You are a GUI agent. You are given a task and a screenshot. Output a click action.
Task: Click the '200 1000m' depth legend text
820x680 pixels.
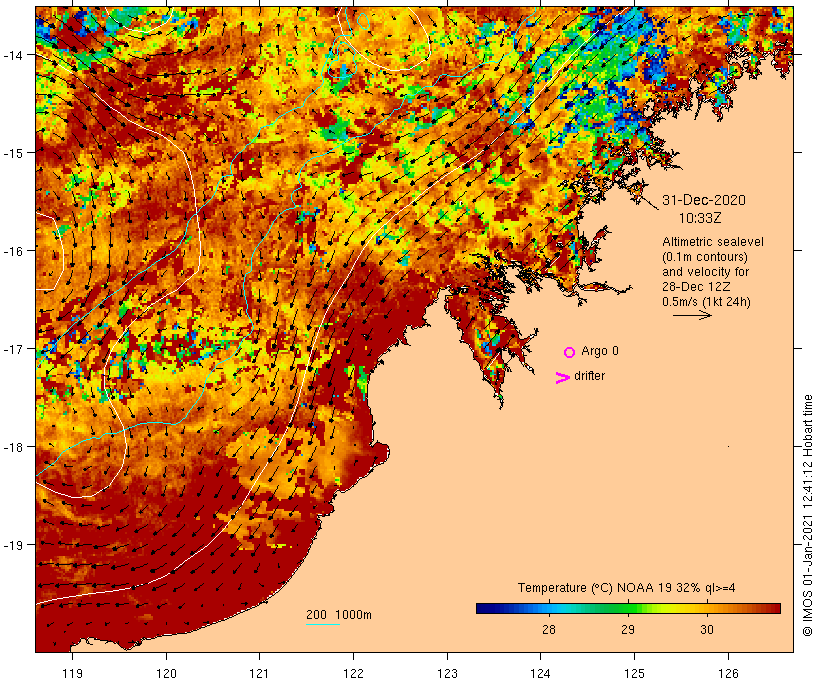pyautogui.click(x=339, y=615)
